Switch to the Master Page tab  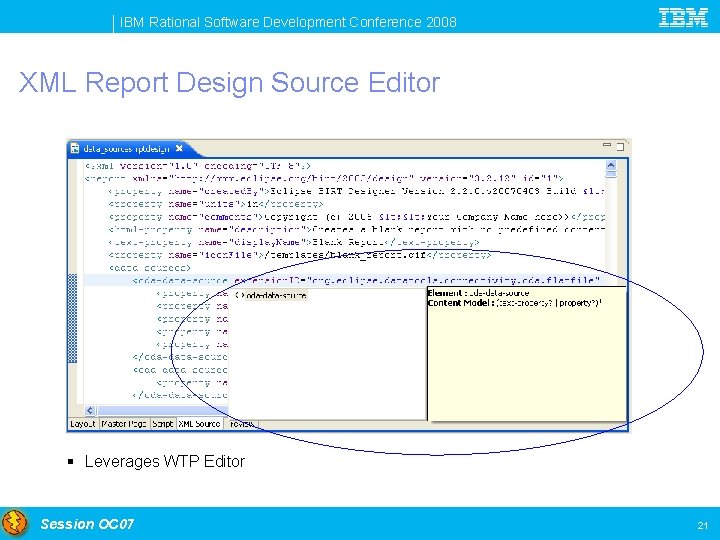[124, 423]
